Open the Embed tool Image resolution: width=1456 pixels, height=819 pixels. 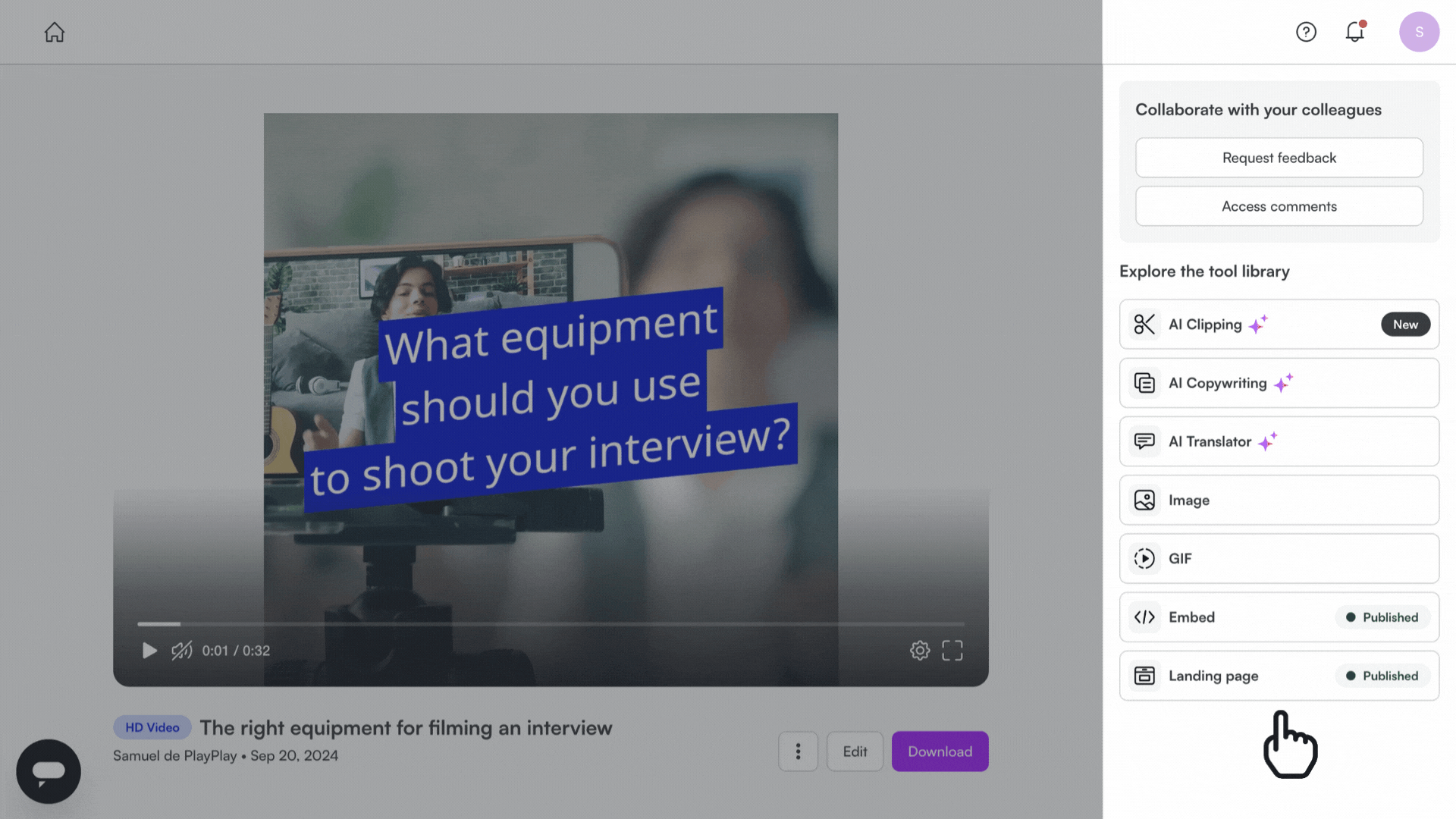(1279, 617)
